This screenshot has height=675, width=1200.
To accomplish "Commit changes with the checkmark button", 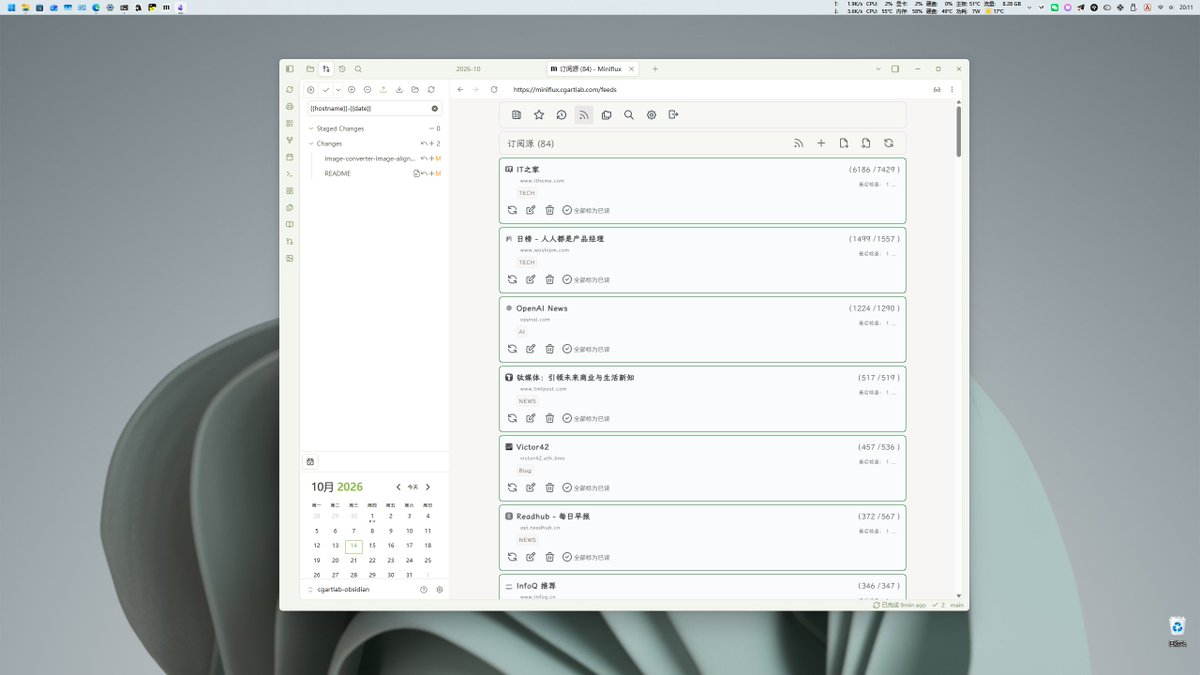I will click(326, 90).
